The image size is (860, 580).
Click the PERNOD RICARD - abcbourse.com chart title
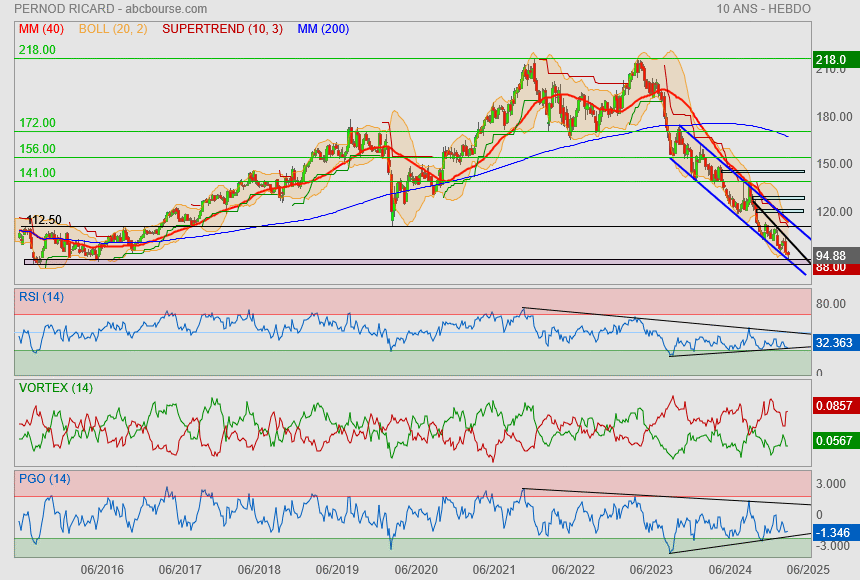pos(110,9)
